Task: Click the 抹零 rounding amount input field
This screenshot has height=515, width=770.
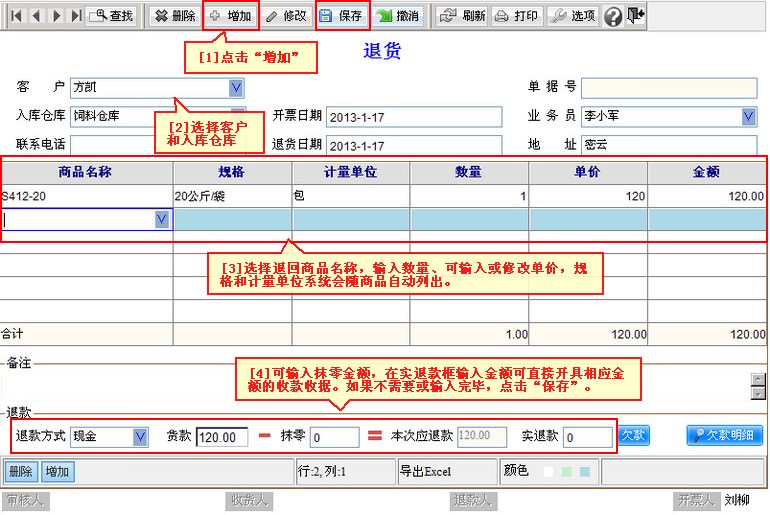Action: pos(334,437)
